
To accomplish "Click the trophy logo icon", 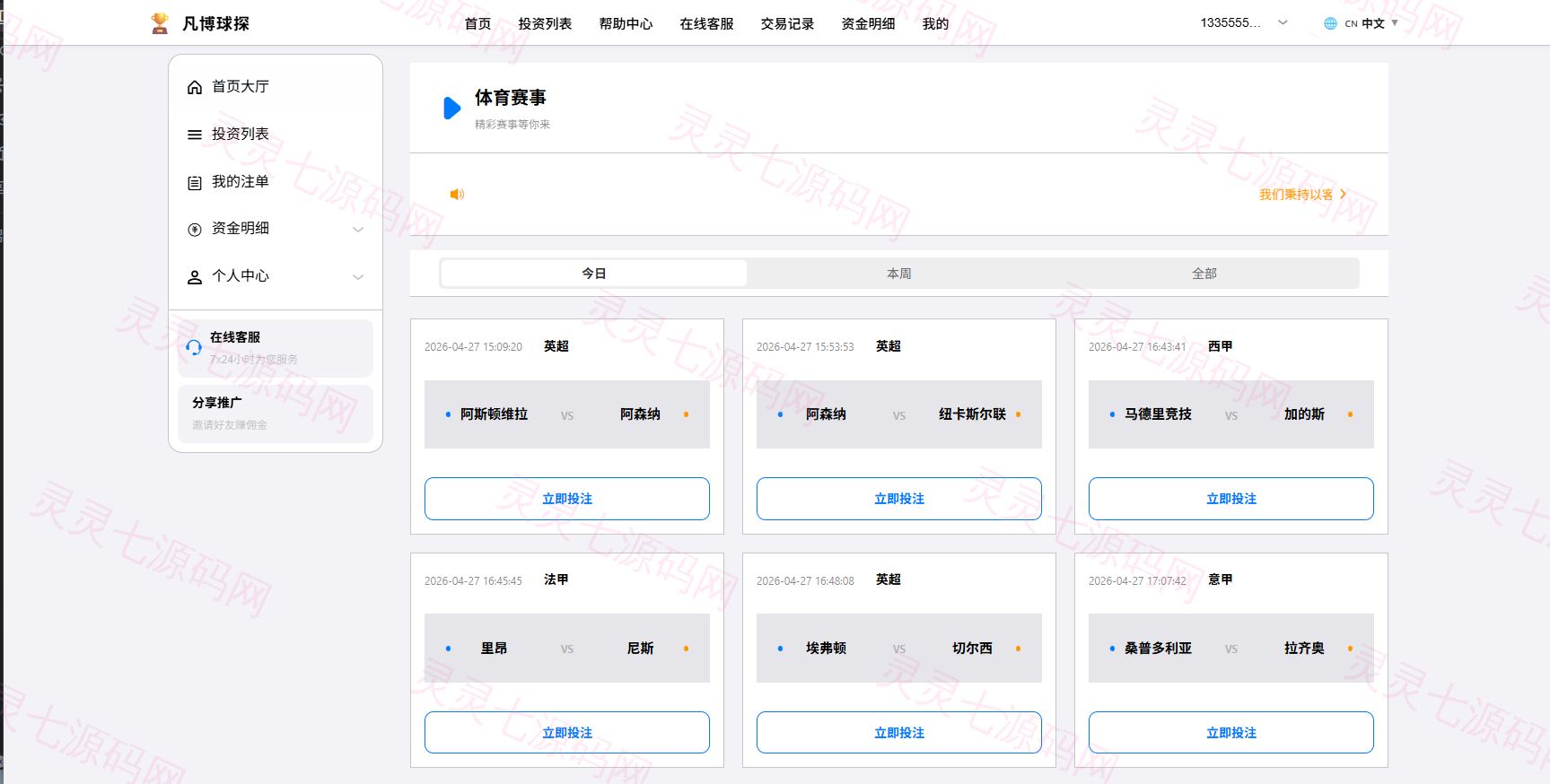I will point(160,23).
